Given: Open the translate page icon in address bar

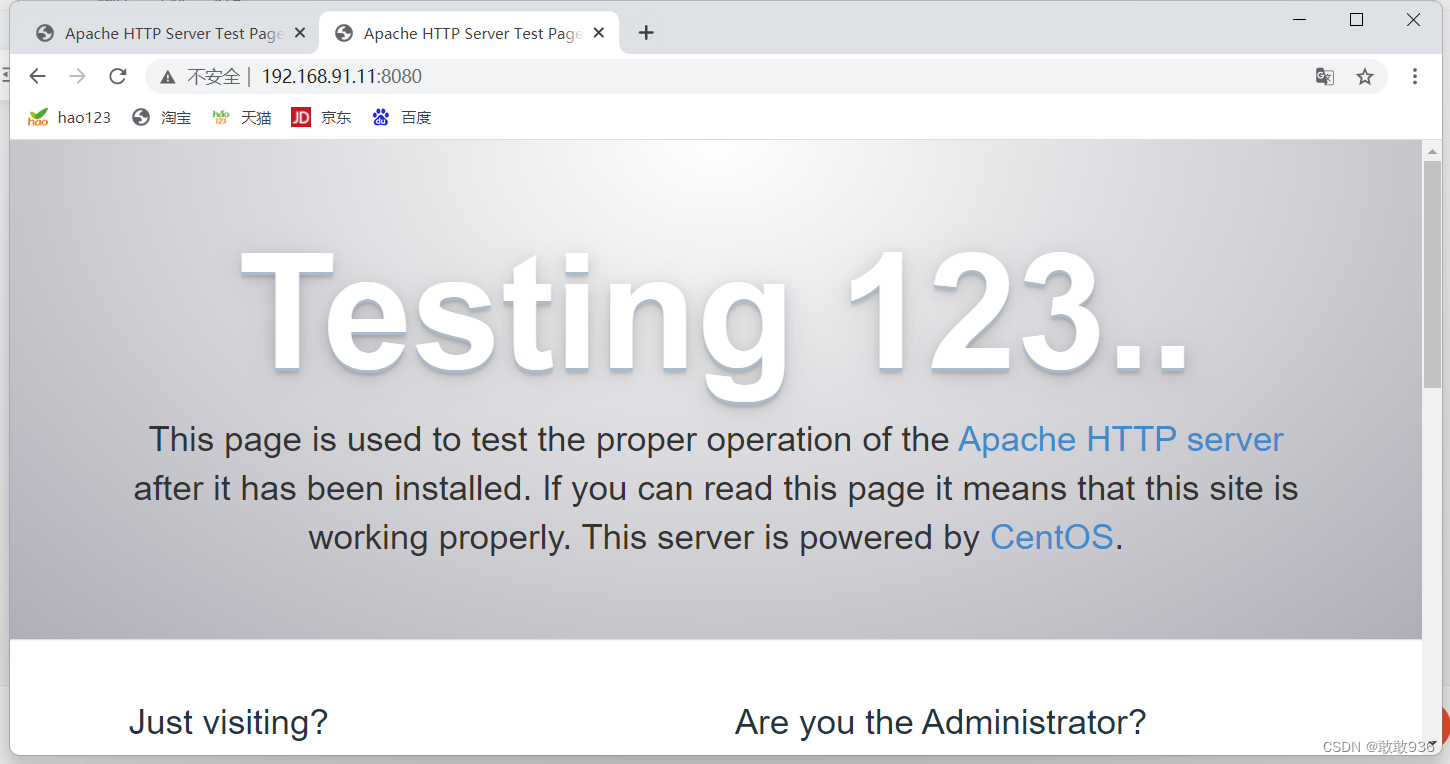Looking at the screenshot, I should click(x=1325, y=76).
